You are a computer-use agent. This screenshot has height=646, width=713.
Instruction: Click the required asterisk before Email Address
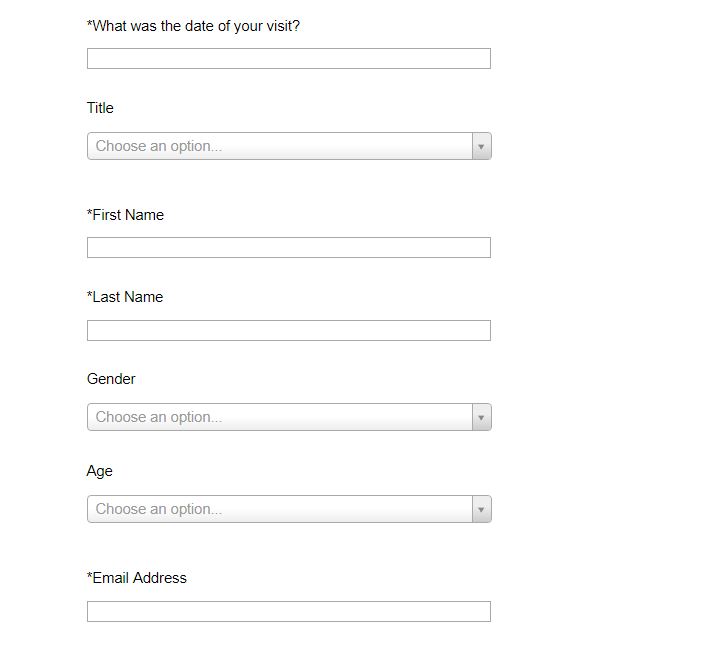coord(90,577)
